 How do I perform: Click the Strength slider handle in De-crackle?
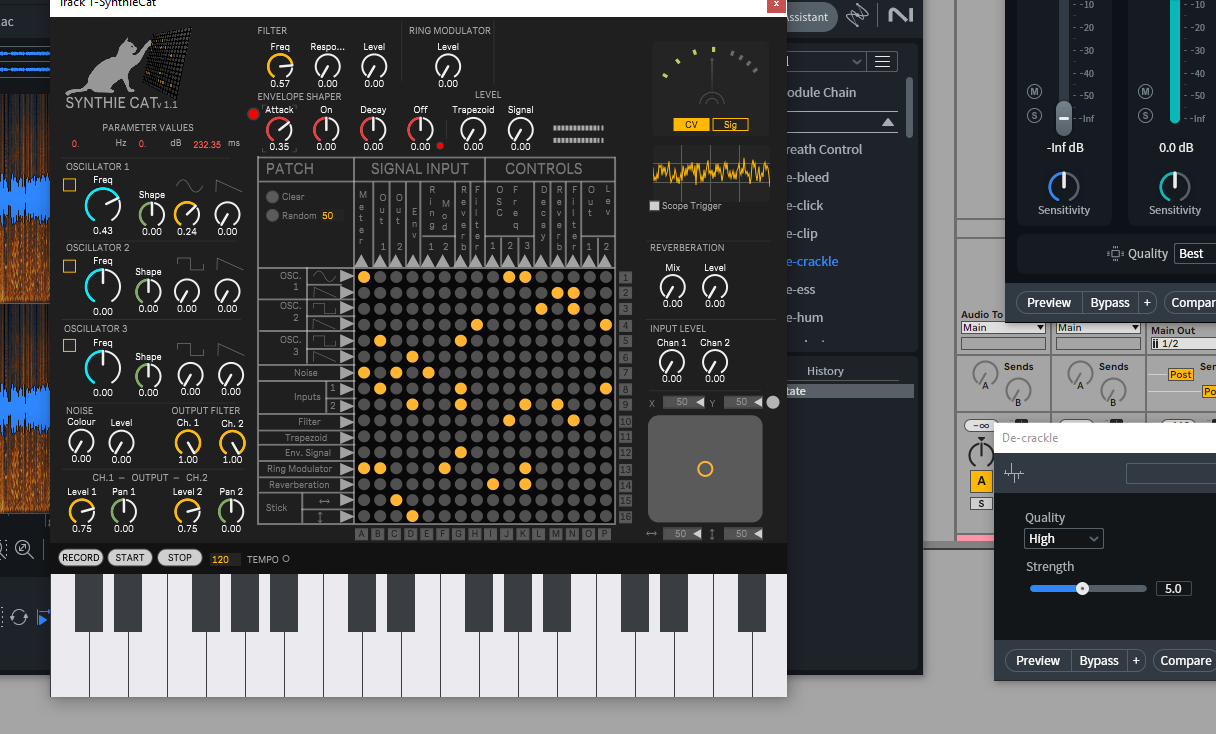1082,589
